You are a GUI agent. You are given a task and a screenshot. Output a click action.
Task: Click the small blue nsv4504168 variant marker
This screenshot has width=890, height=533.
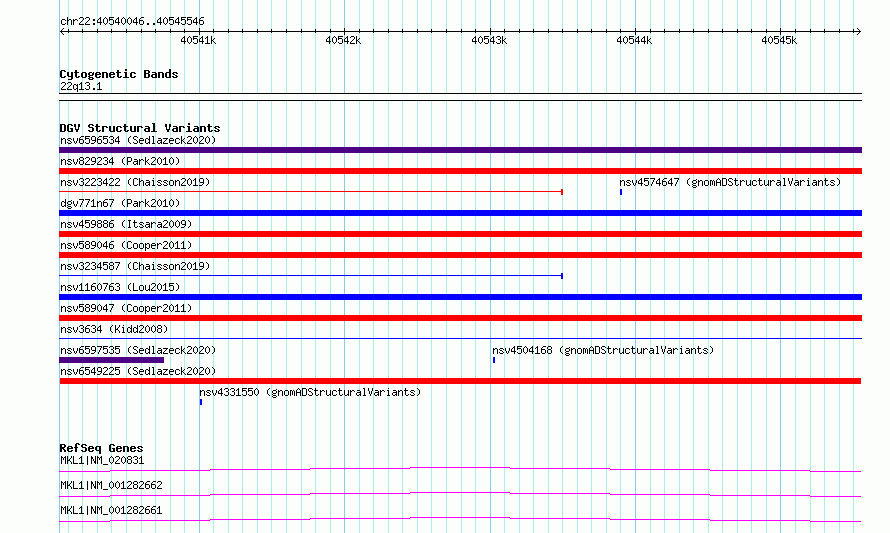[x=494, y=360]
